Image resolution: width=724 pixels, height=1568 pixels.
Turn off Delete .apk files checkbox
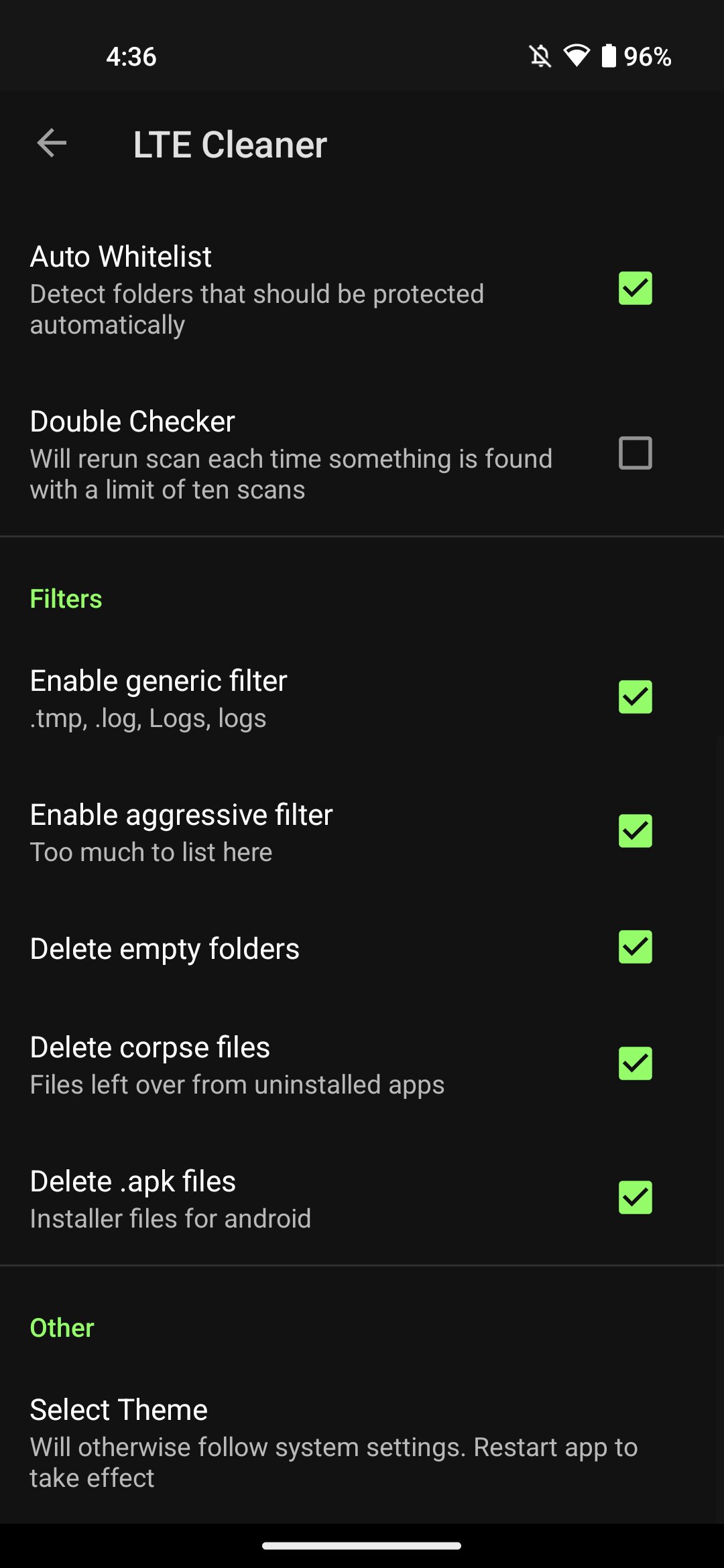click(635, 1197)
